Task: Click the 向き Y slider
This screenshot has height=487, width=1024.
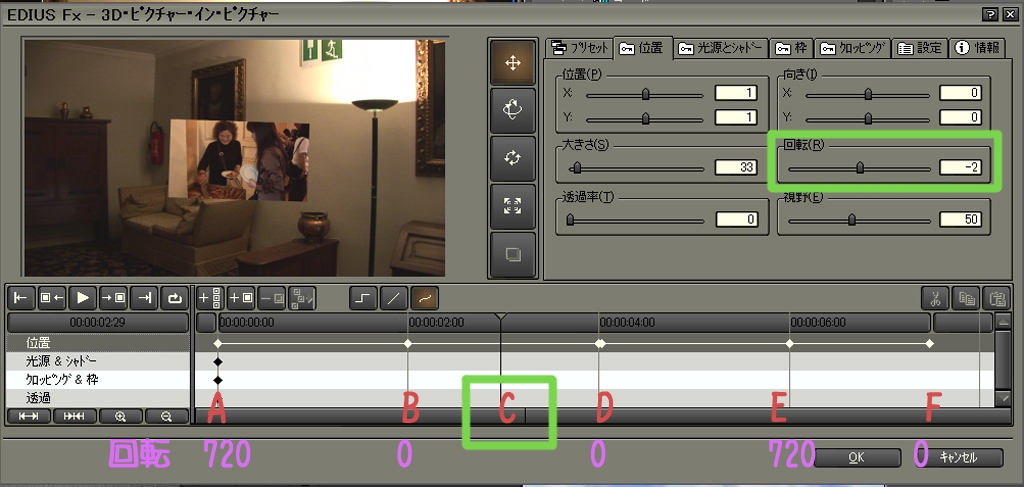Action: pos(867,118)
